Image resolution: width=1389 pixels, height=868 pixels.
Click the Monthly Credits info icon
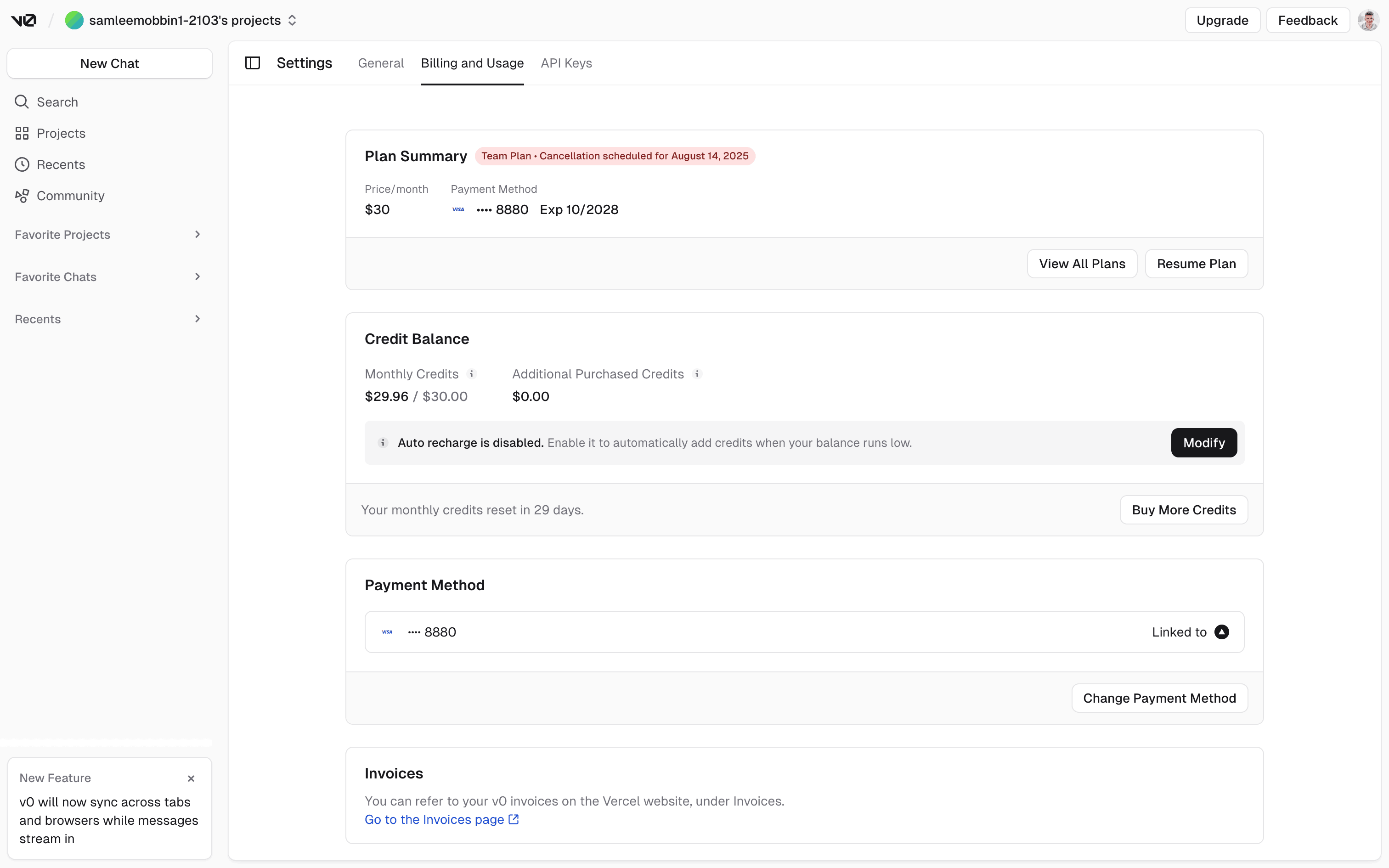pyautogui.click(x=472, y=374)
